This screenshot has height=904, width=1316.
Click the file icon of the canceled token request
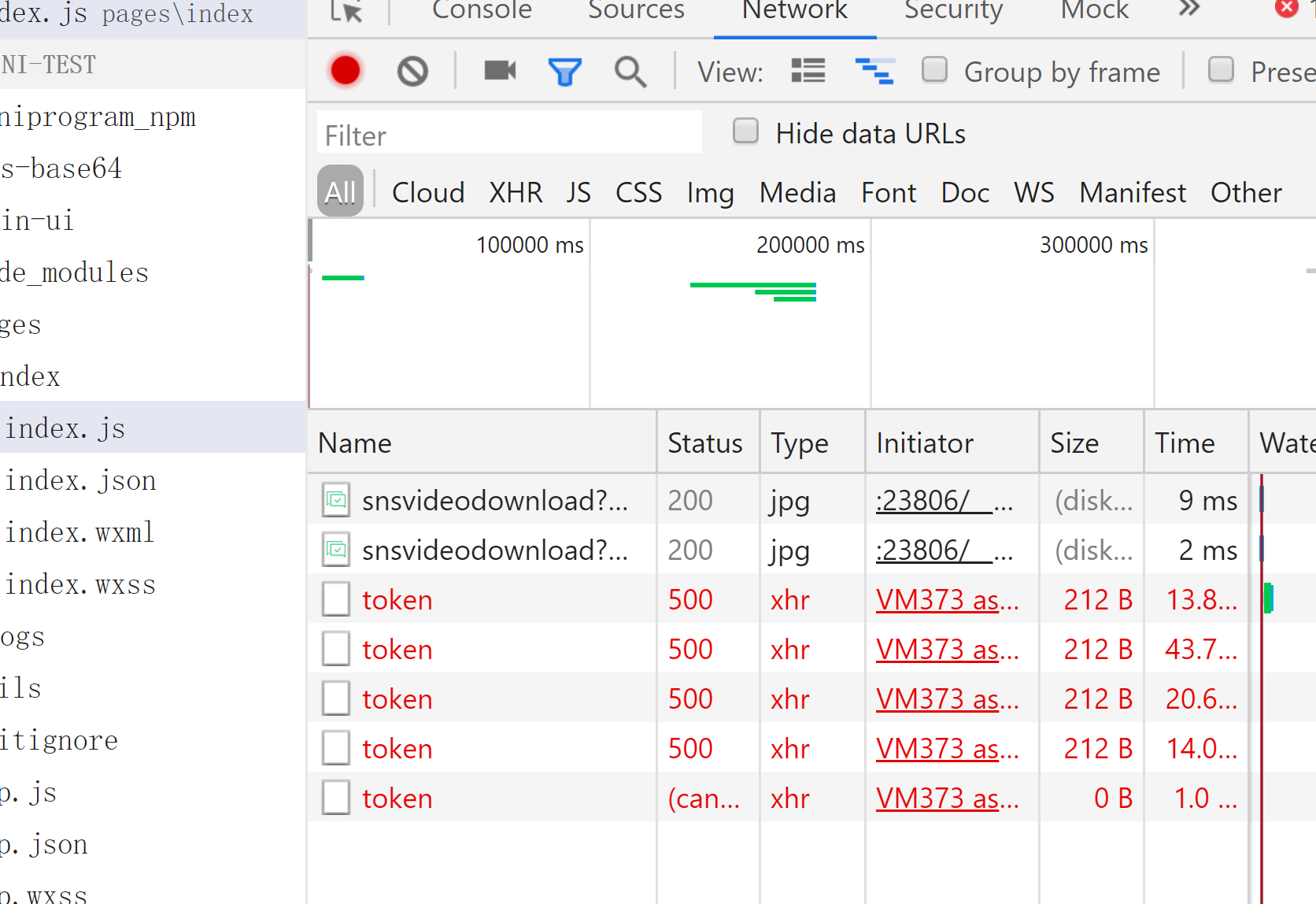coord(336,798)
